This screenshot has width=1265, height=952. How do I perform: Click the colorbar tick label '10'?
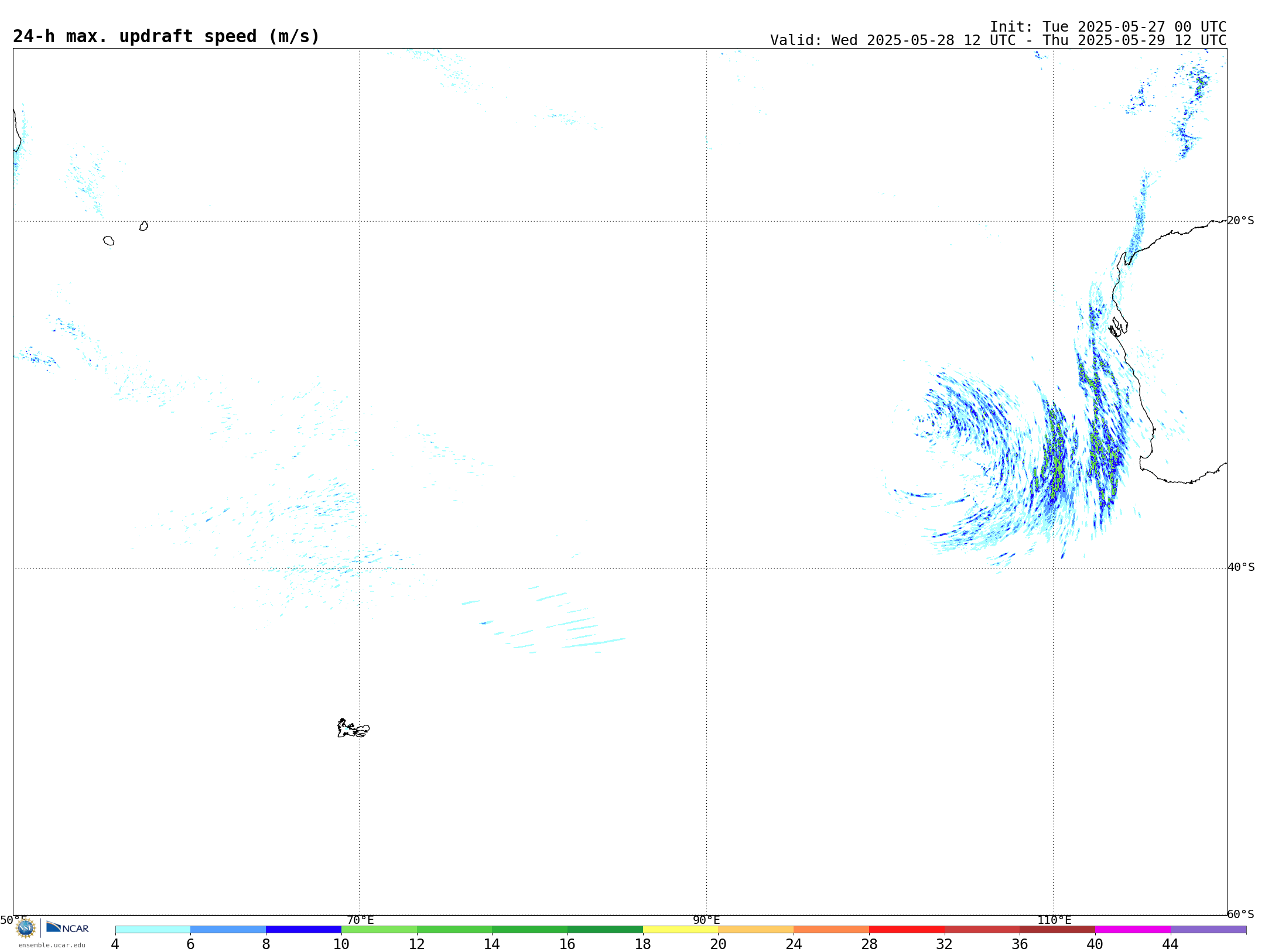tap(341, 944)
